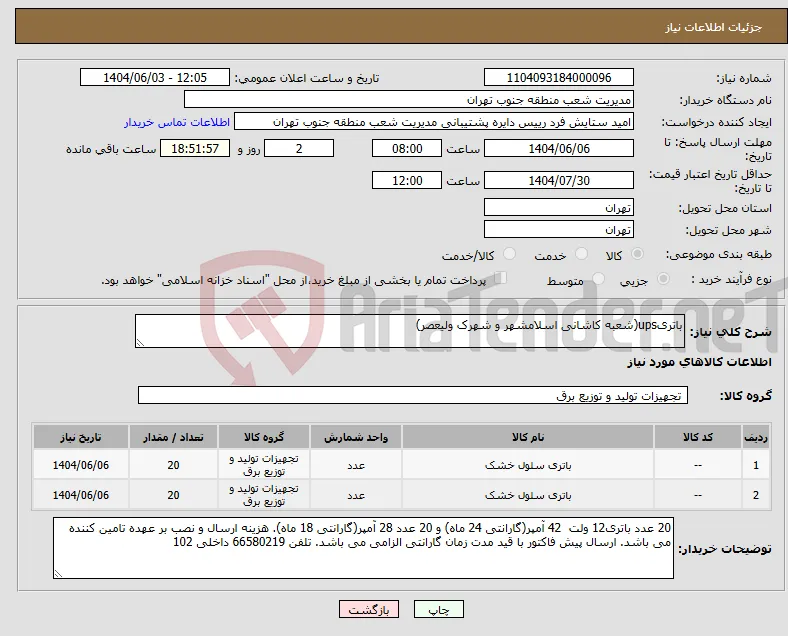Click row 1 need date 1404/06/06
The height and width of the screenshot is (636, 788).
(81, 465)
